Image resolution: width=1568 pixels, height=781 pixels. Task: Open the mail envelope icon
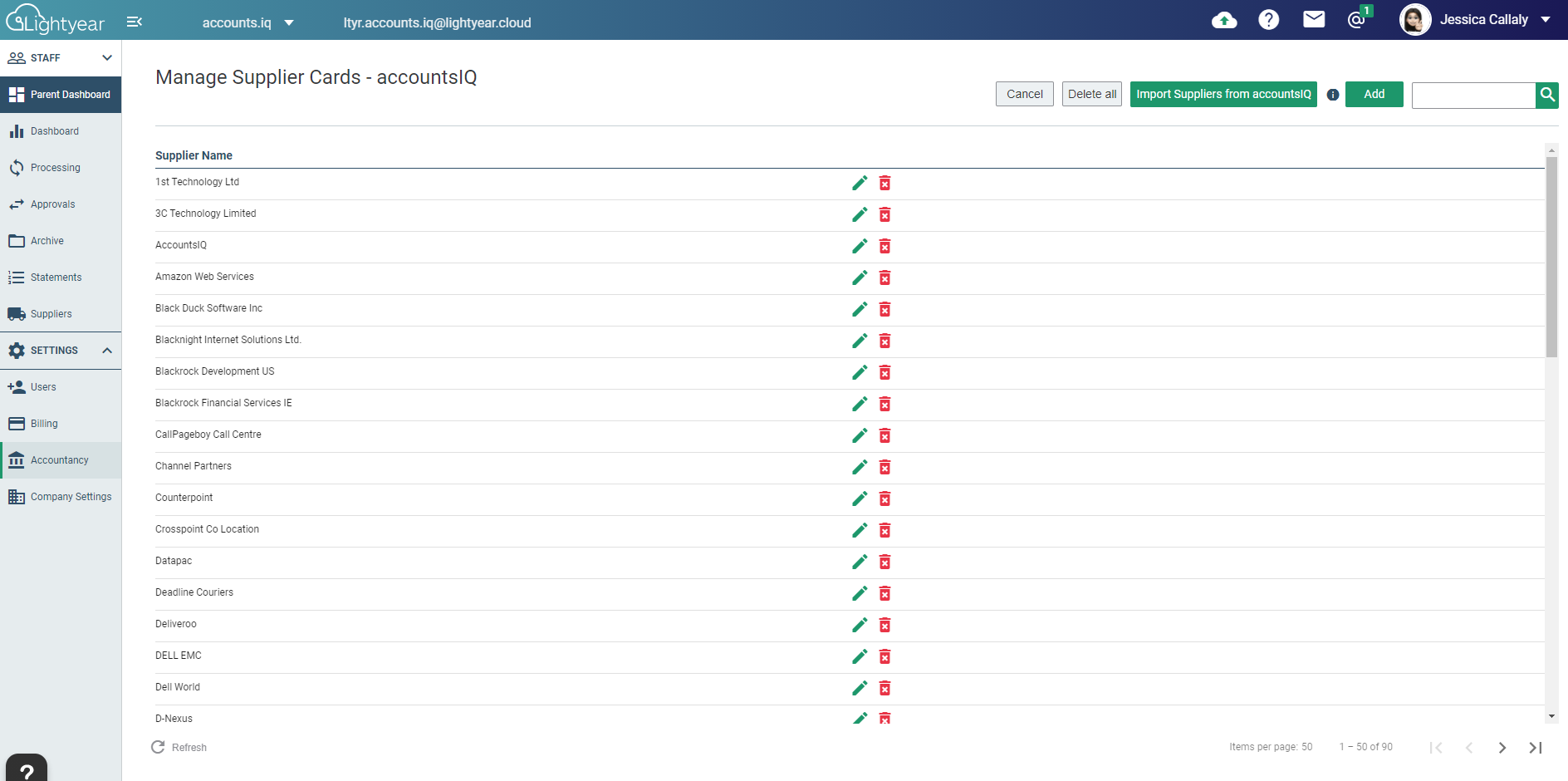[1314, 19]
